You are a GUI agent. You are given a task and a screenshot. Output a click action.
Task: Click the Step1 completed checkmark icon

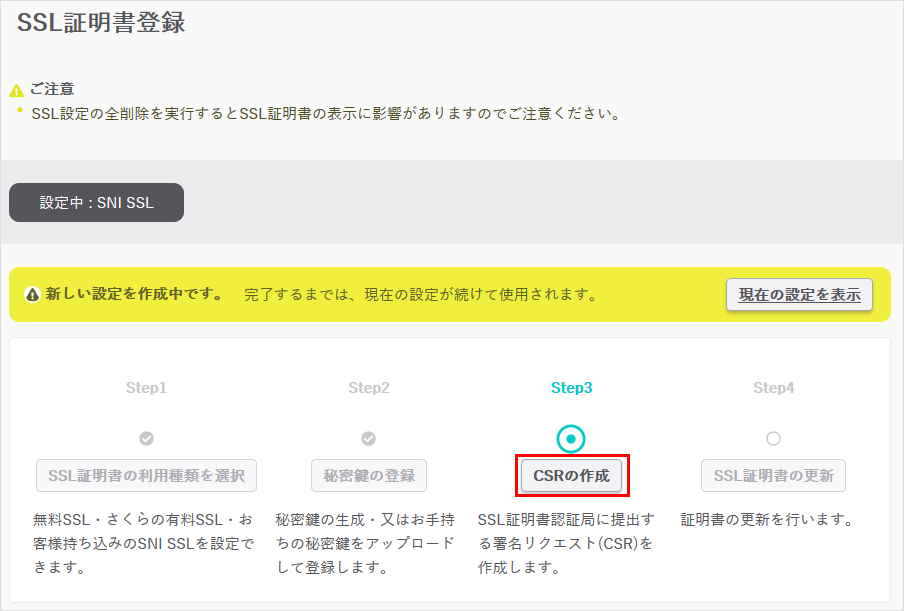click(x=146, y=438)
